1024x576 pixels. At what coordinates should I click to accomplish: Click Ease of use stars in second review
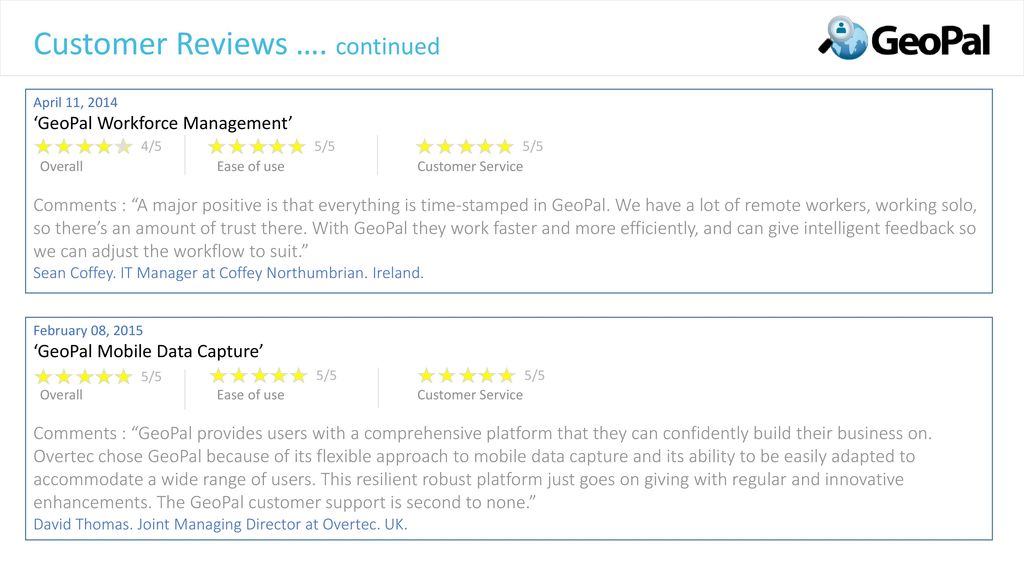point(259,376)
